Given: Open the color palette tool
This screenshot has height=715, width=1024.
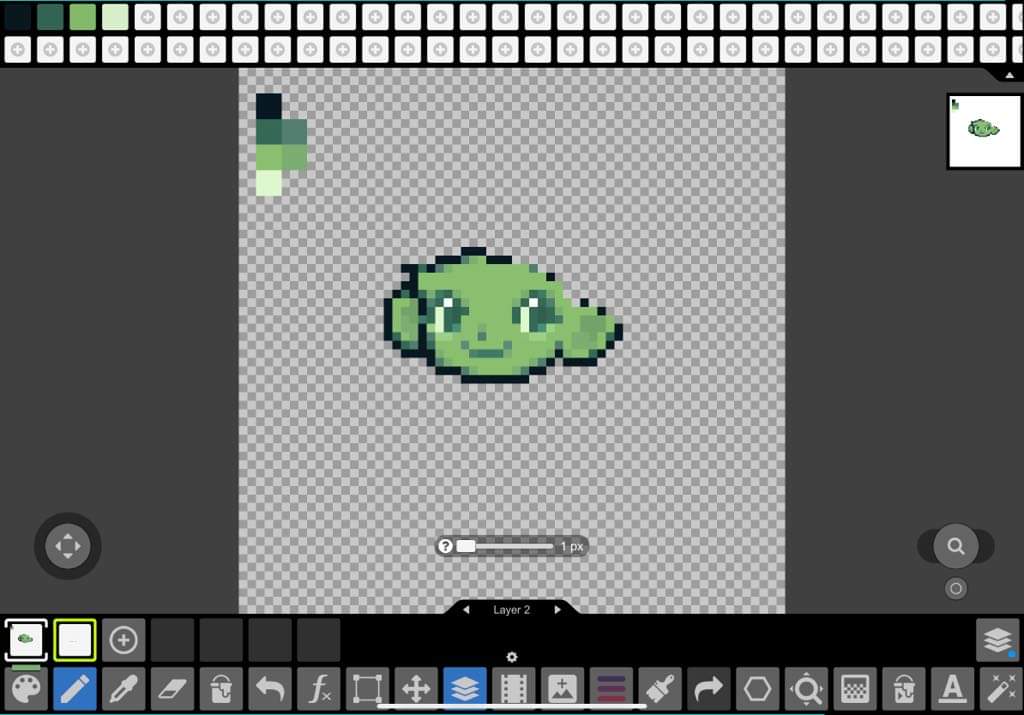Looking at the screenshot, I should [x=26, y=688].
